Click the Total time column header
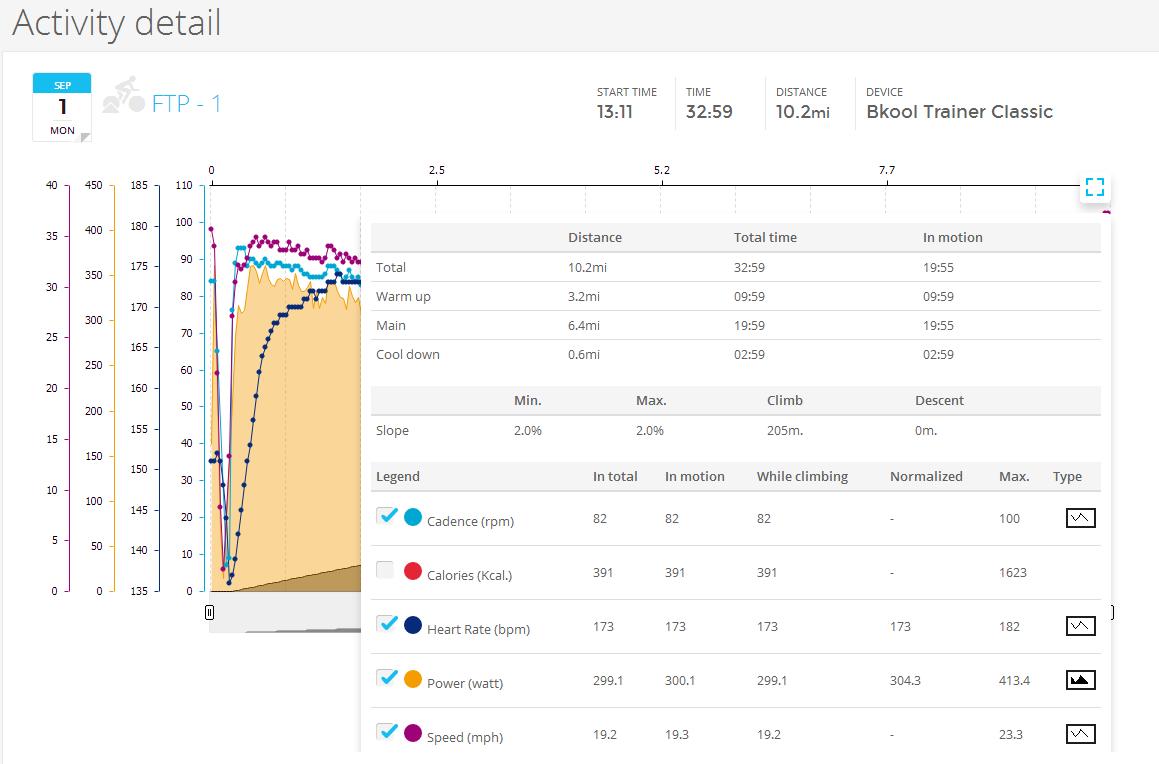The image size is (1159, 764). 765,237
